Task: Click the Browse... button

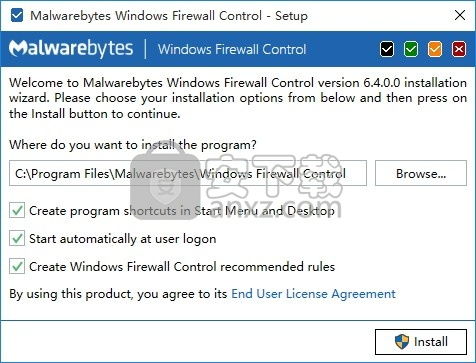Action: [421, 173]
